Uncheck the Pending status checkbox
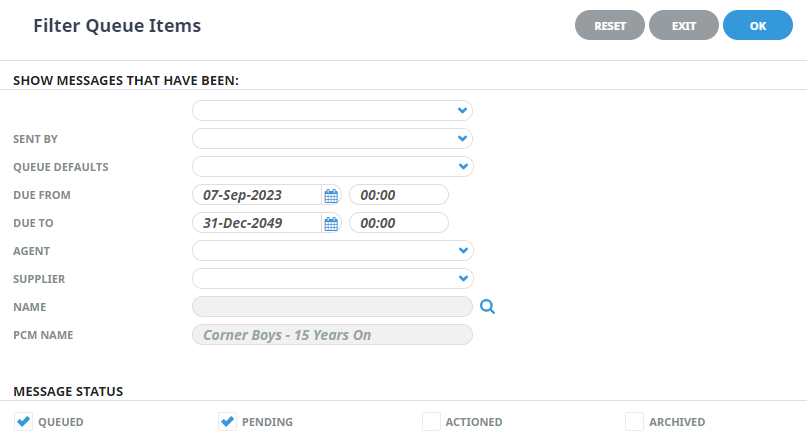This screenshot has width=807, height=445. pyautogui.click(x=227, y=422)
